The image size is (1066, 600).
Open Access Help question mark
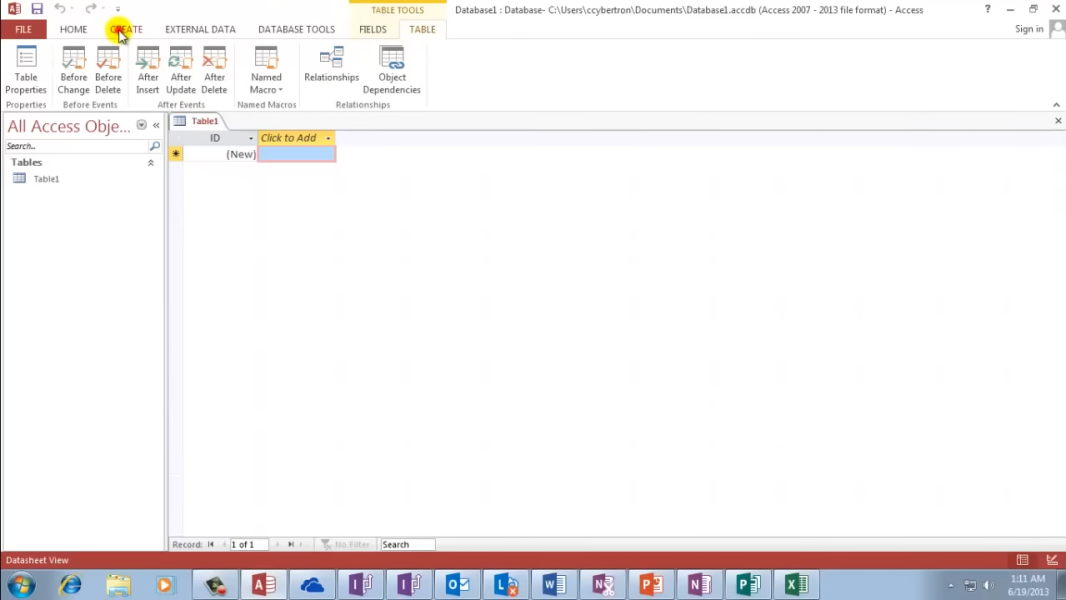click(x=987, y=9)
